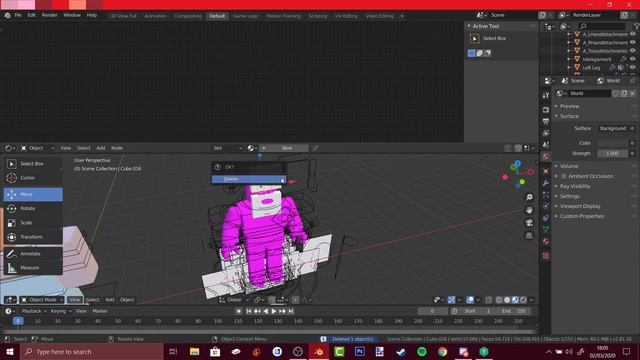This screenshot has height=360, width=640.
Task: Open the Global transform orientation dropdown
Action: coord(234,300)
